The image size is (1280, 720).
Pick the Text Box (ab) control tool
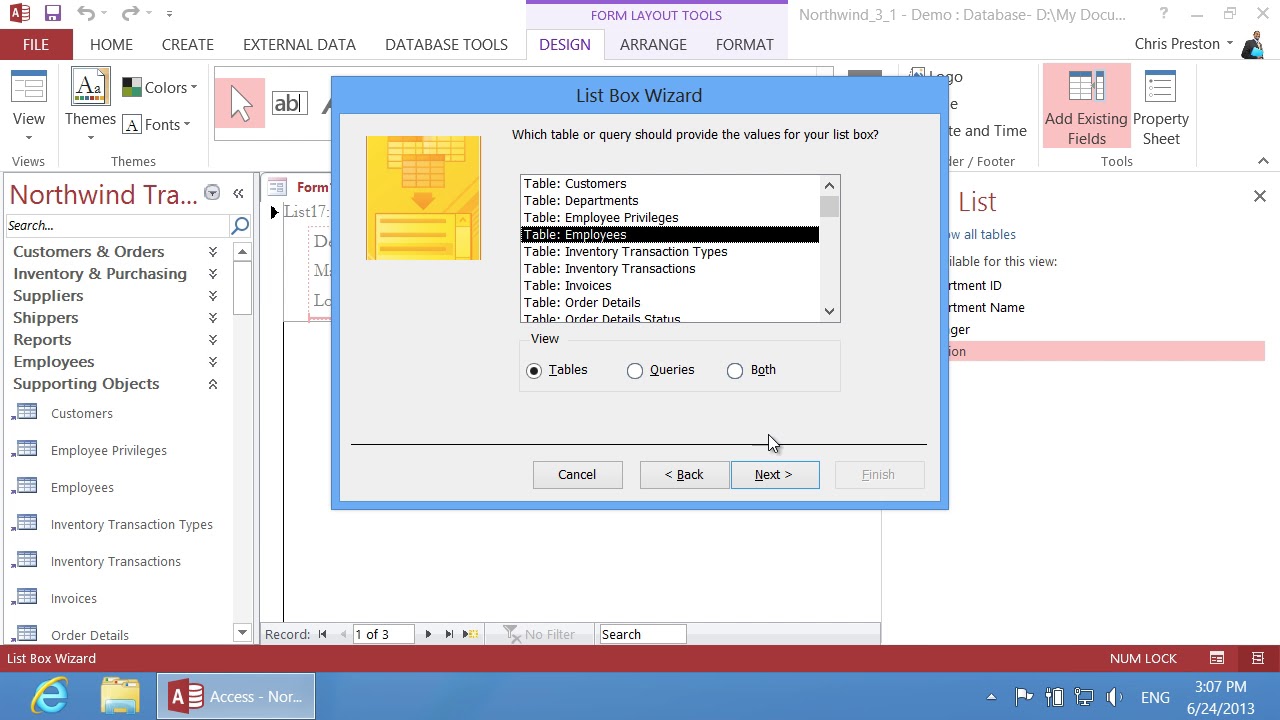tap(289, 103)
